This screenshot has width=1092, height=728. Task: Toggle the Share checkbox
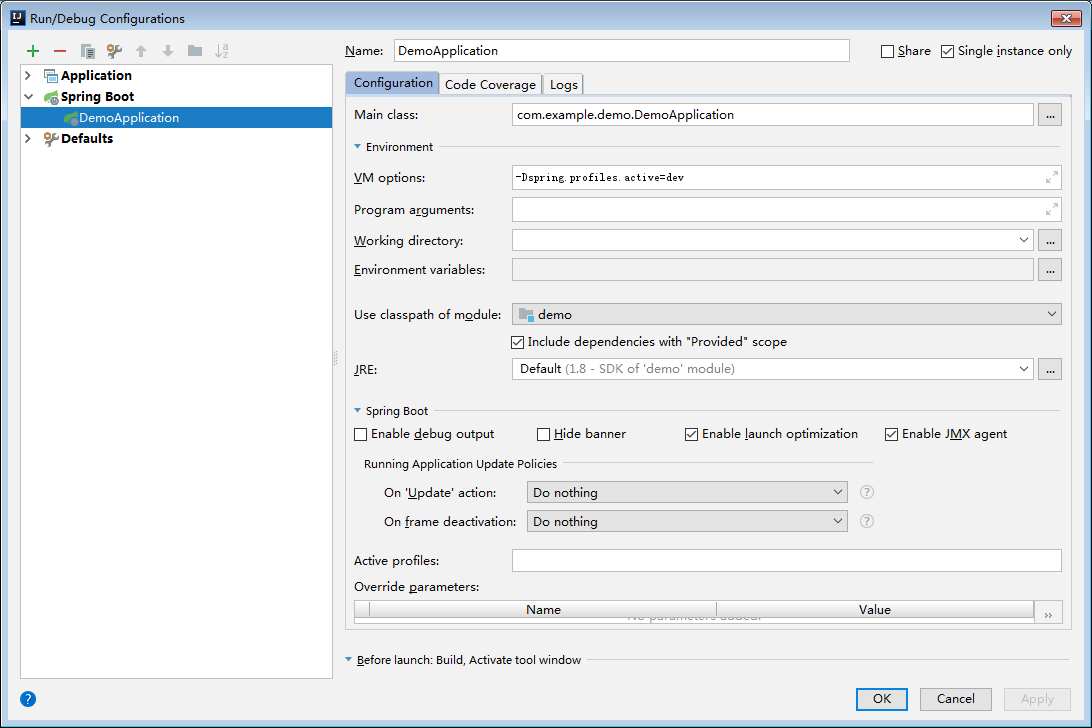click(887, 52)
